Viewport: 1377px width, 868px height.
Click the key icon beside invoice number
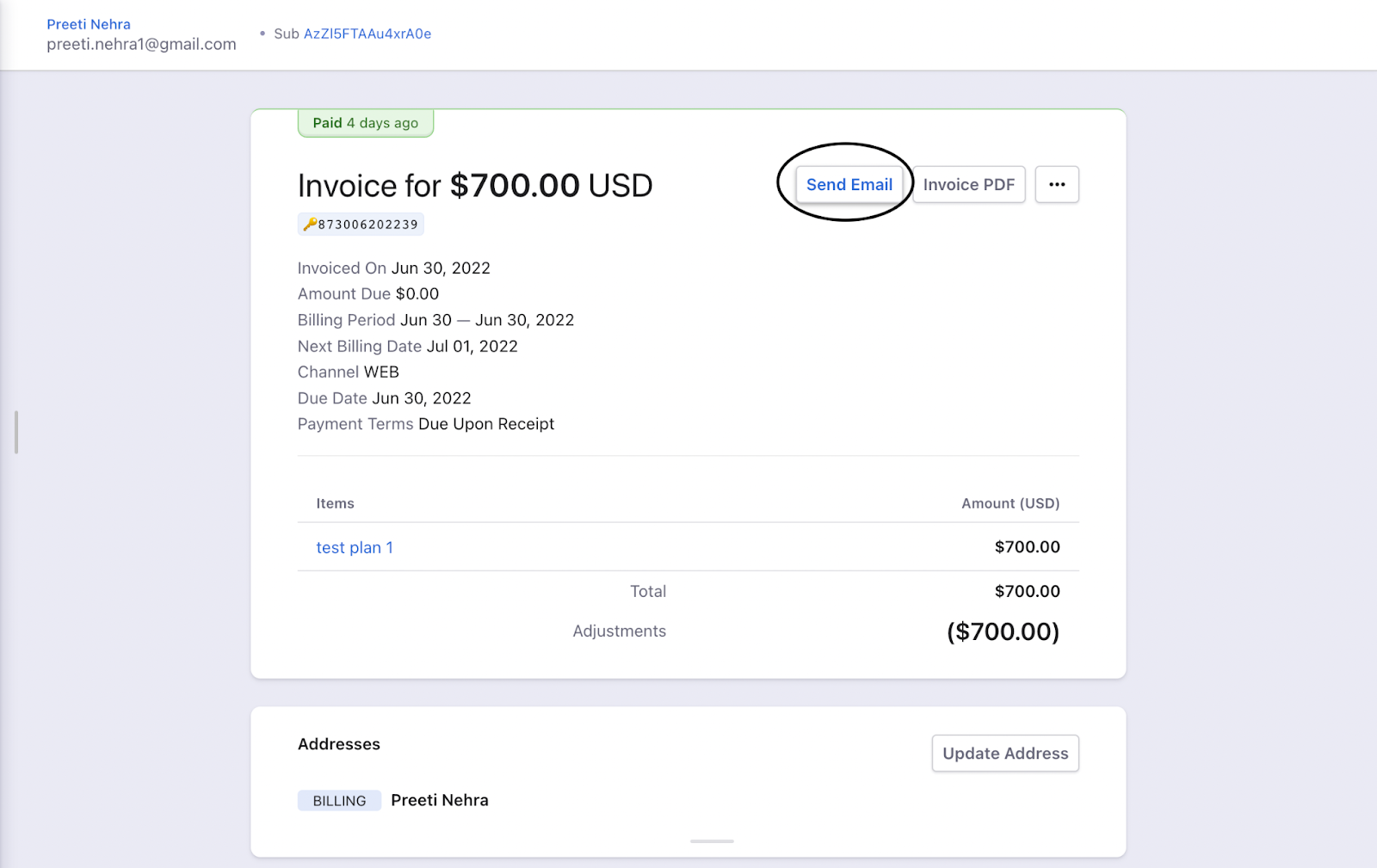[310, 225]
